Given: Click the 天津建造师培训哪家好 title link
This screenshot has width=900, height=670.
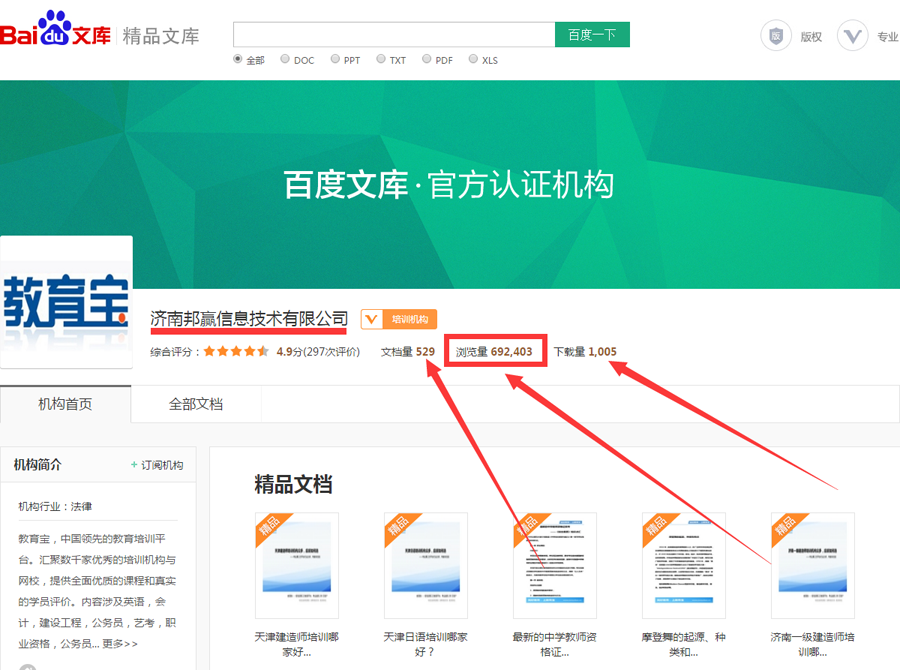Looking at the screenshot, I should [297, 644].
